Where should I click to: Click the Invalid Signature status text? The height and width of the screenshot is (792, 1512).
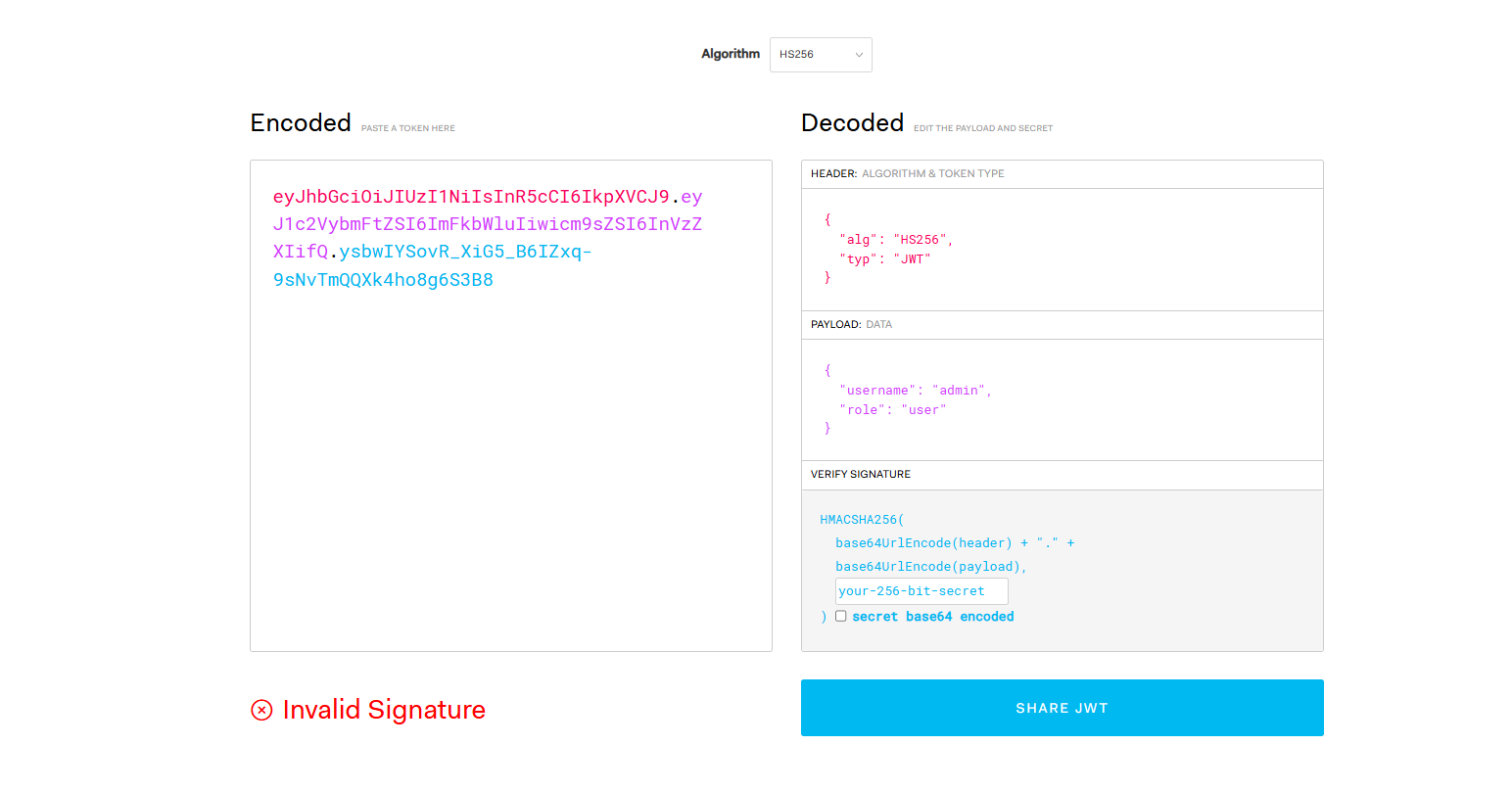[384, 710]
